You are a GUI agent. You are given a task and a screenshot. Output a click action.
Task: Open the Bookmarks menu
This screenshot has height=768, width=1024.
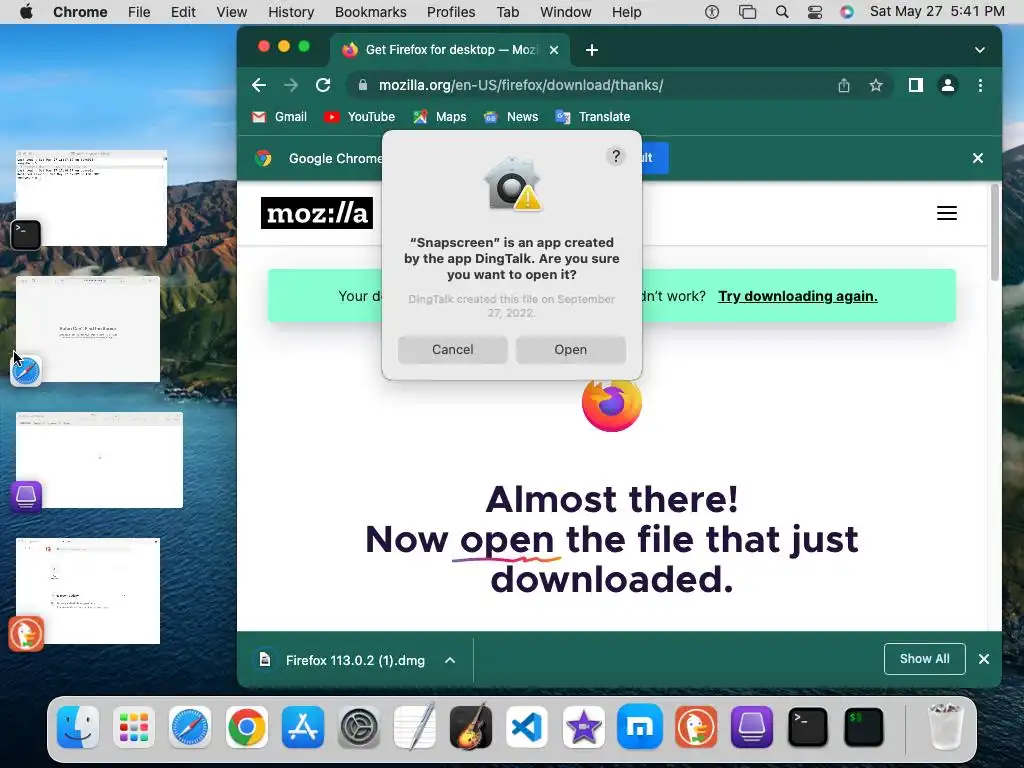coord(371,12)
